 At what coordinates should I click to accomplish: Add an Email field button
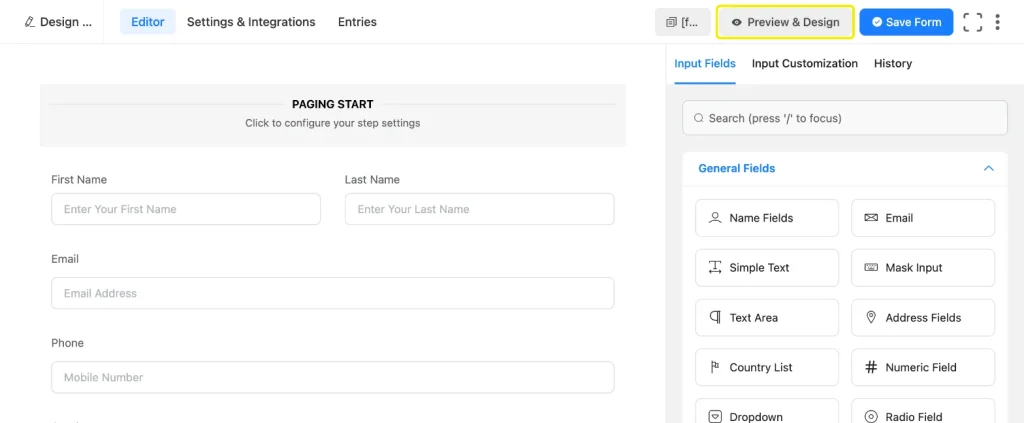pyautogui.click(x=923, y=218)
